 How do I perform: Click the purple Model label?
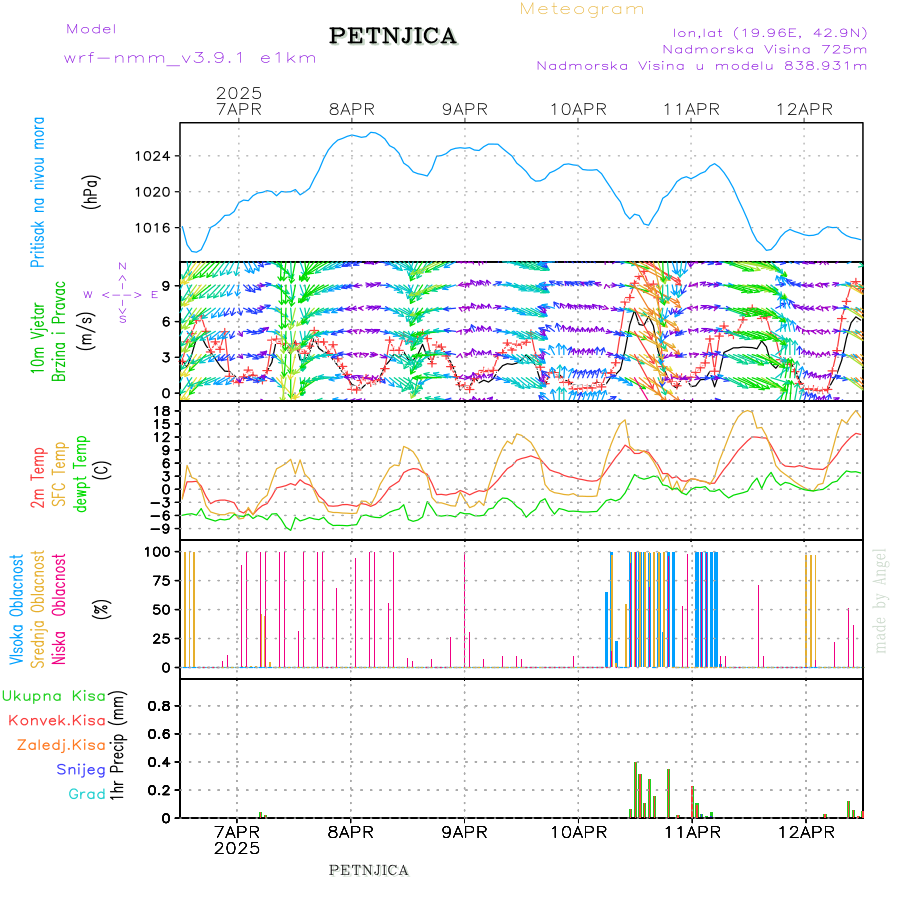click(91, 29)
